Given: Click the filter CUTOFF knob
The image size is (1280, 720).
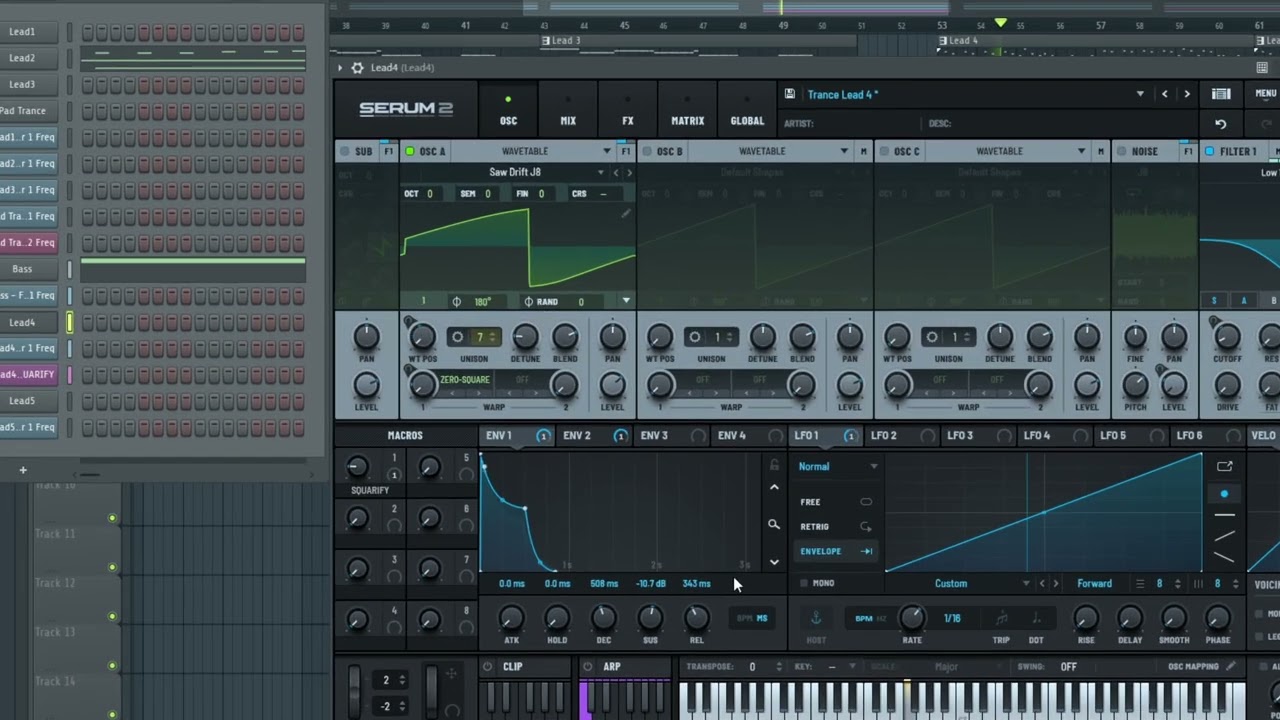Looking at the screenshot, I should (1227, 337).
